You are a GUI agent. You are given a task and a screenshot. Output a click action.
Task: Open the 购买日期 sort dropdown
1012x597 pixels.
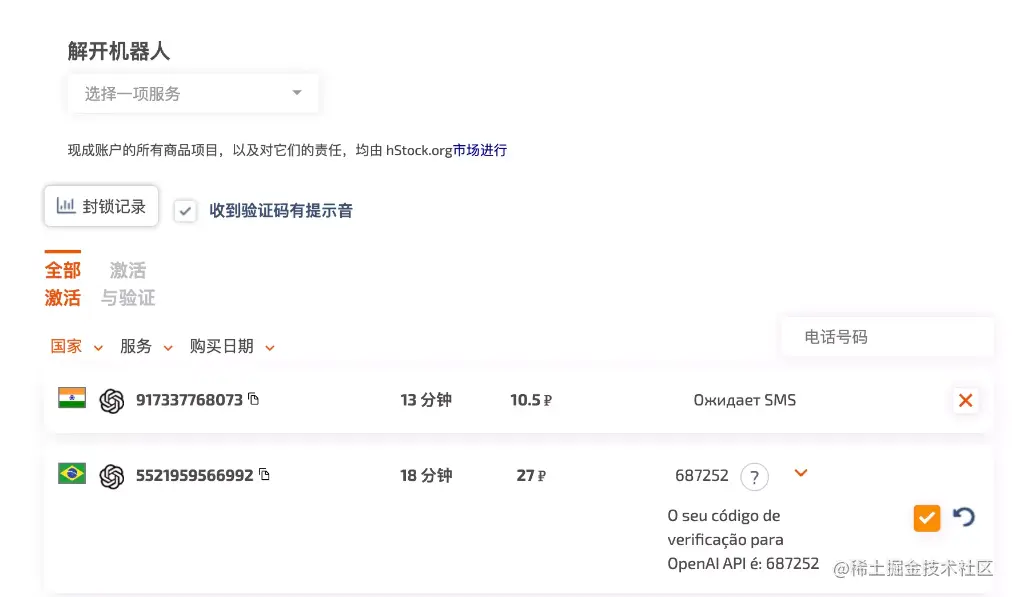click(232, 347)
